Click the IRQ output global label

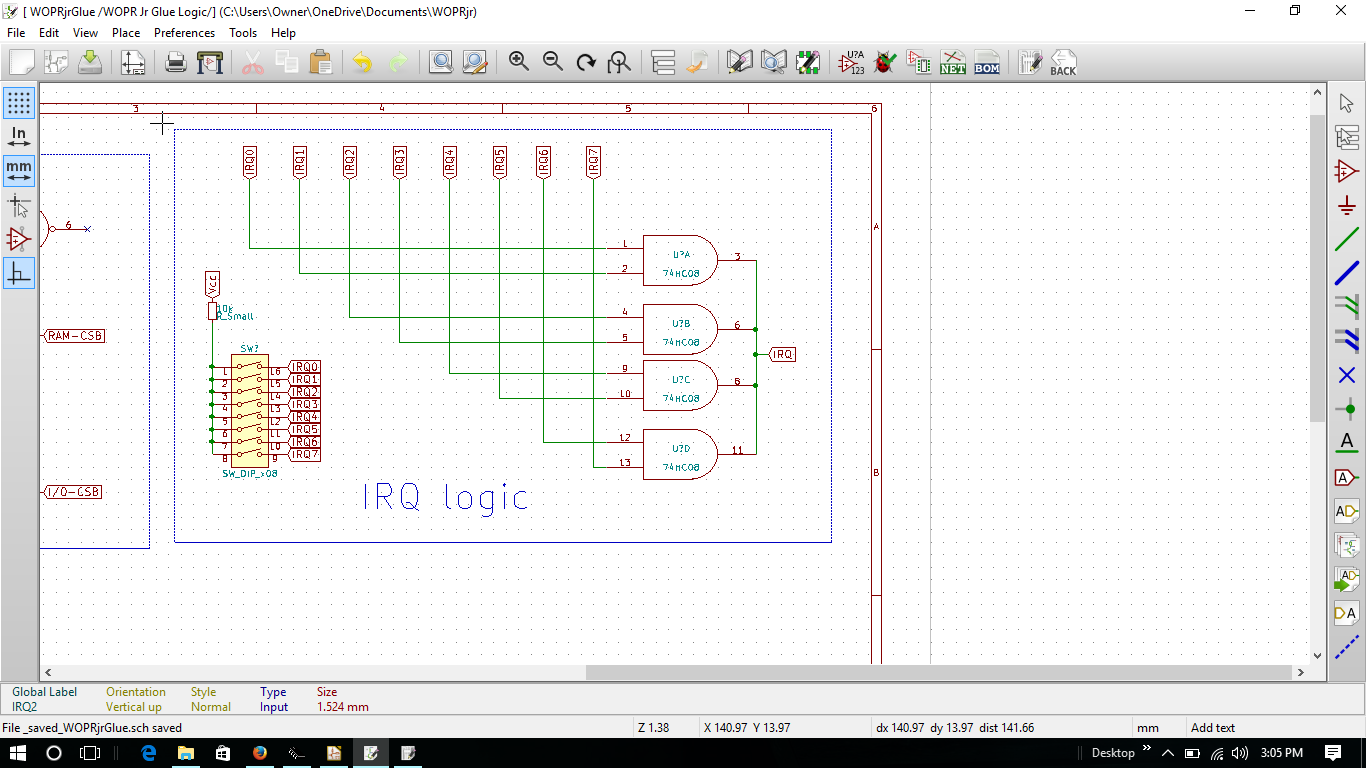[782, 354]
